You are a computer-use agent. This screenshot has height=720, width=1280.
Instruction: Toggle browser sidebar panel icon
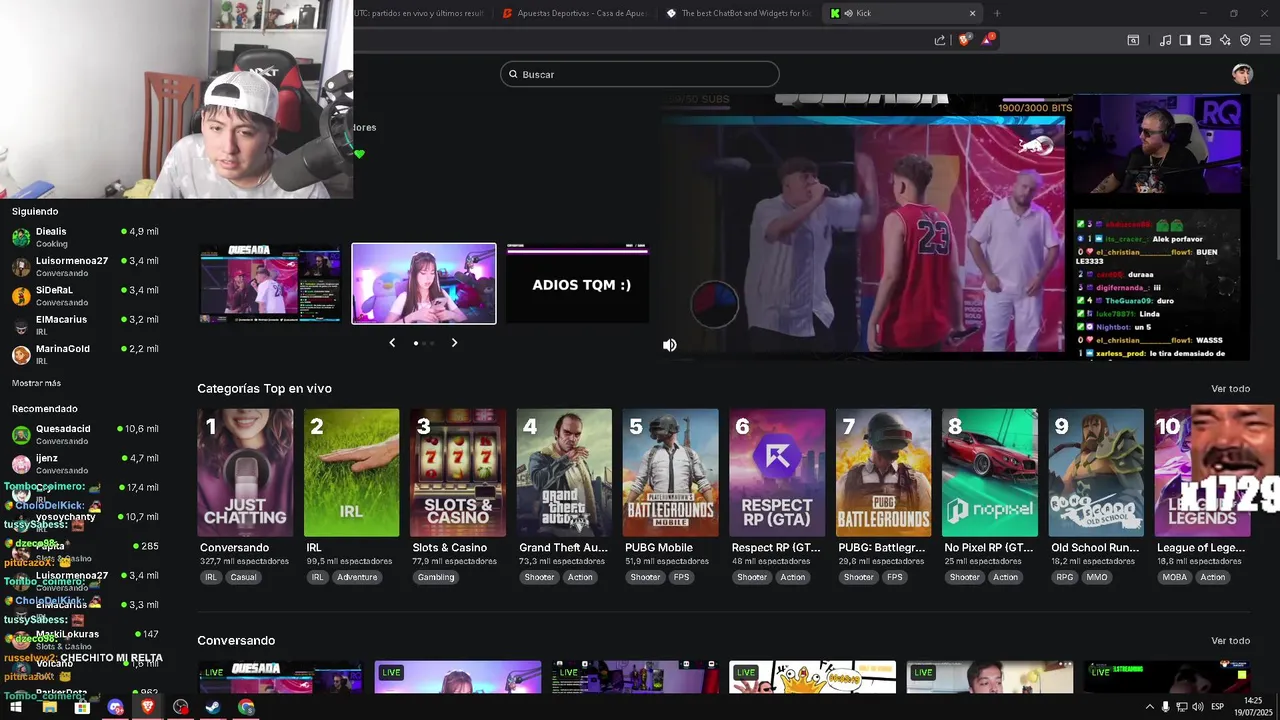tap(1185, 40)
